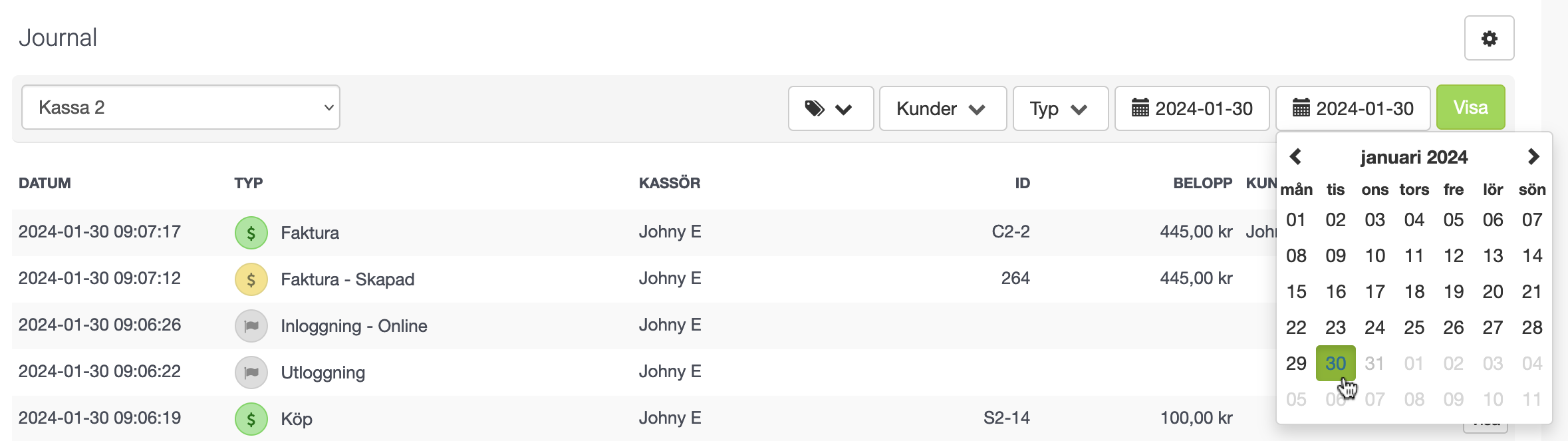Open the end date picker field
This screenshot has width=1568, height=441.
tap(1353, 108)
